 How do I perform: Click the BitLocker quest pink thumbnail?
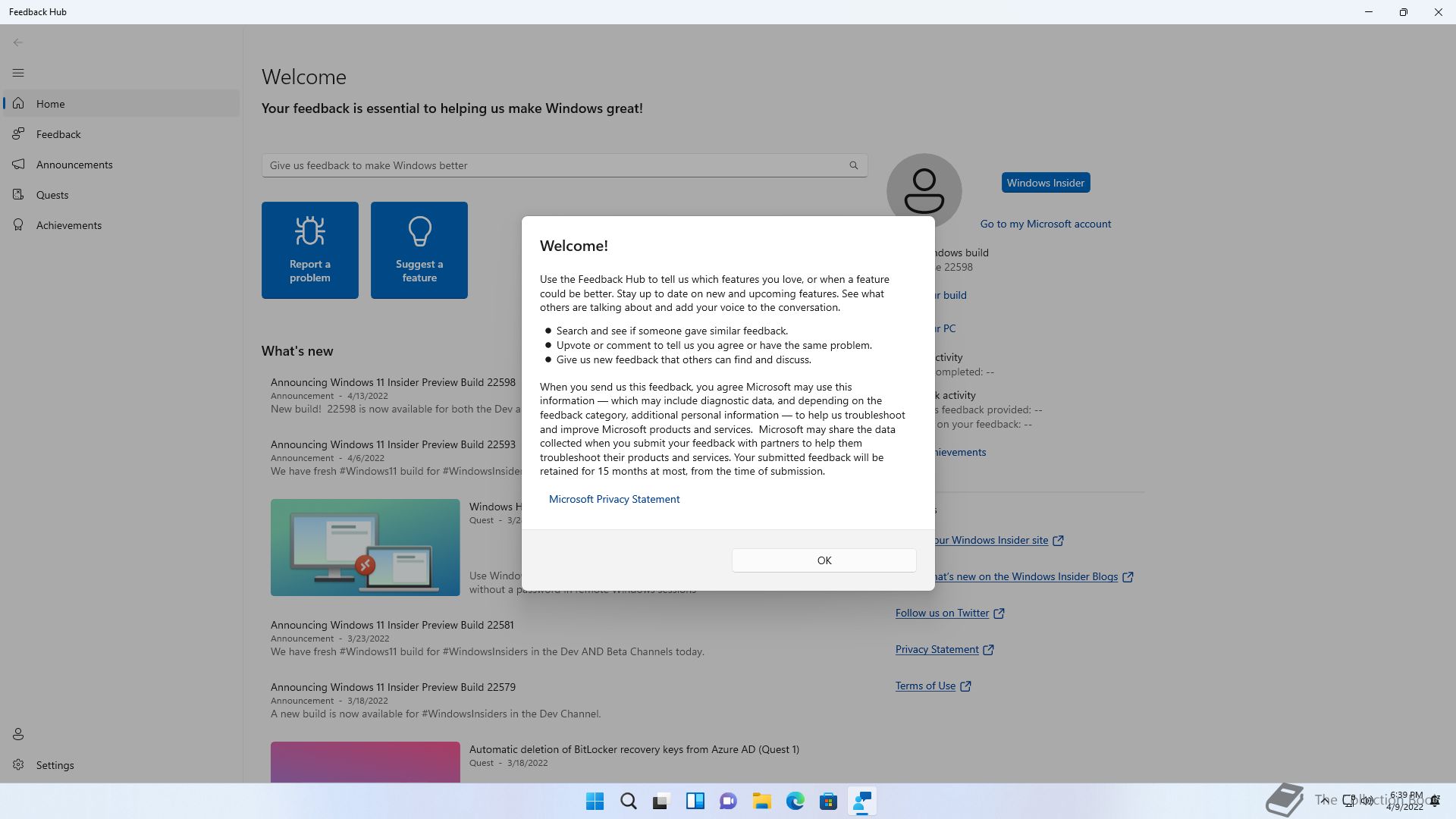(366, 762)
